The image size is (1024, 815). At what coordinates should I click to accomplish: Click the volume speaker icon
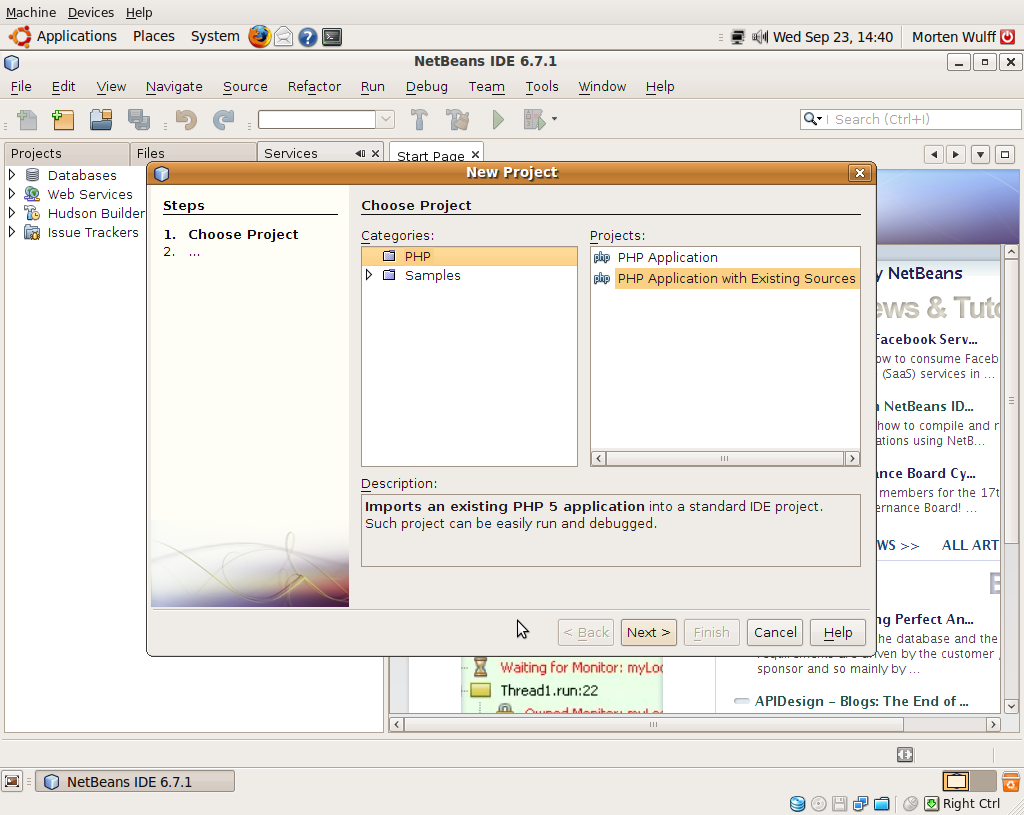pos(760,37)
